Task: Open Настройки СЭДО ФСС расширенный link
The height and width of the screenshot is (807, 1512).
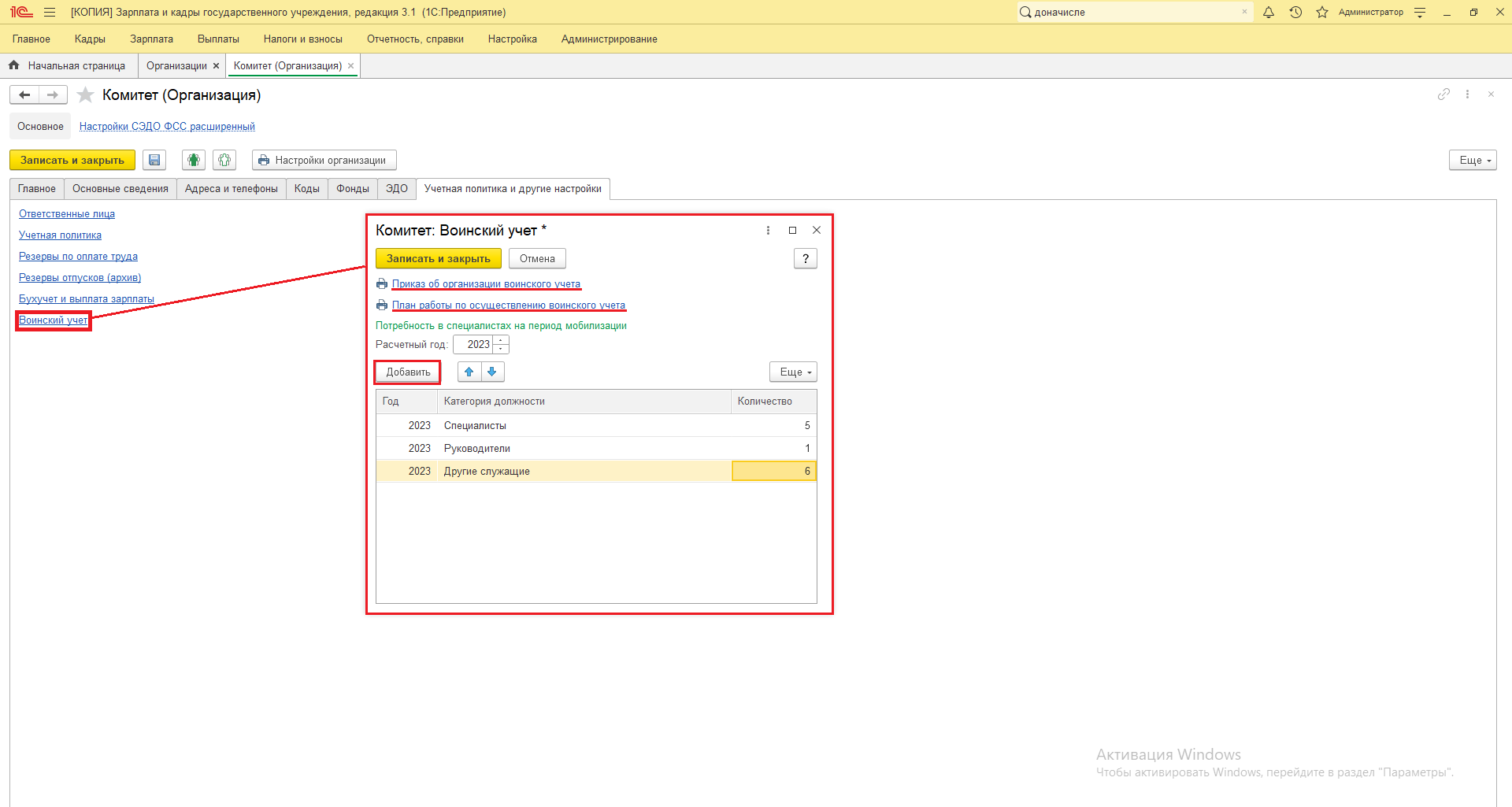Action: coord(167,127)
